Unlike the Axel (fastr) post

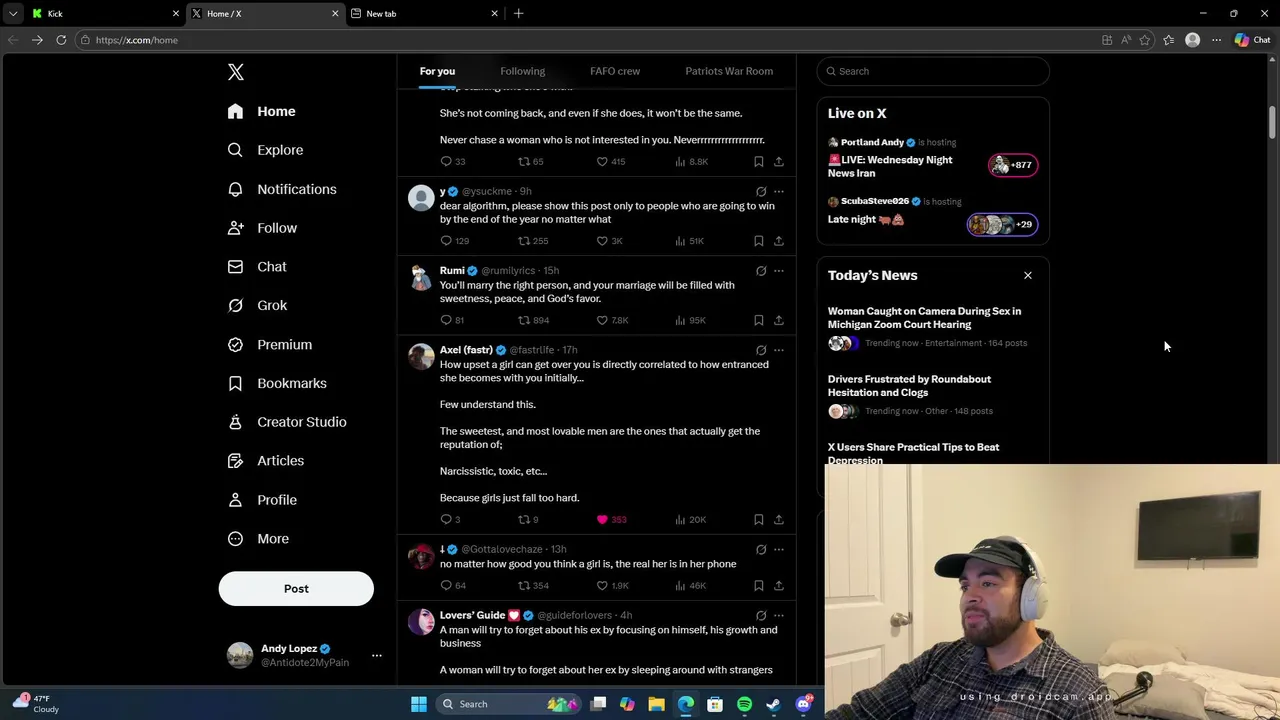[602, 520]
